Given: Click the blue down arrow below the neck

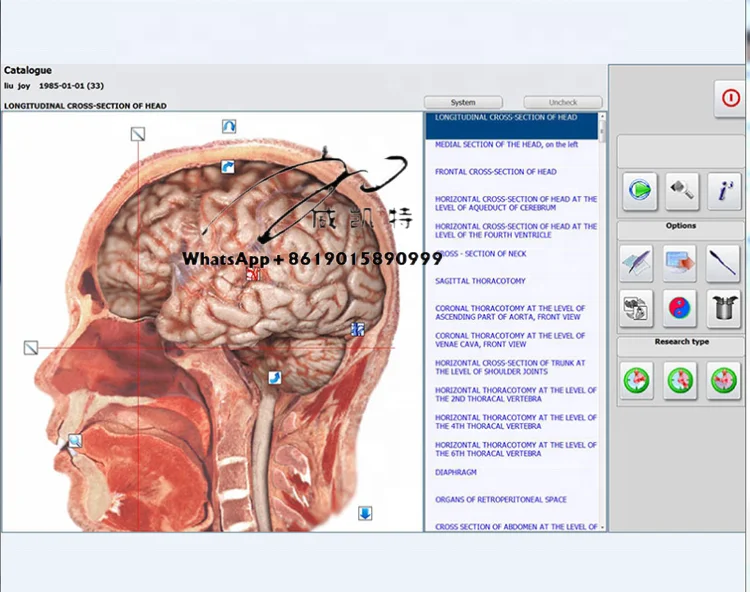Looking at the screenshot, I should [x=365, y=514].
